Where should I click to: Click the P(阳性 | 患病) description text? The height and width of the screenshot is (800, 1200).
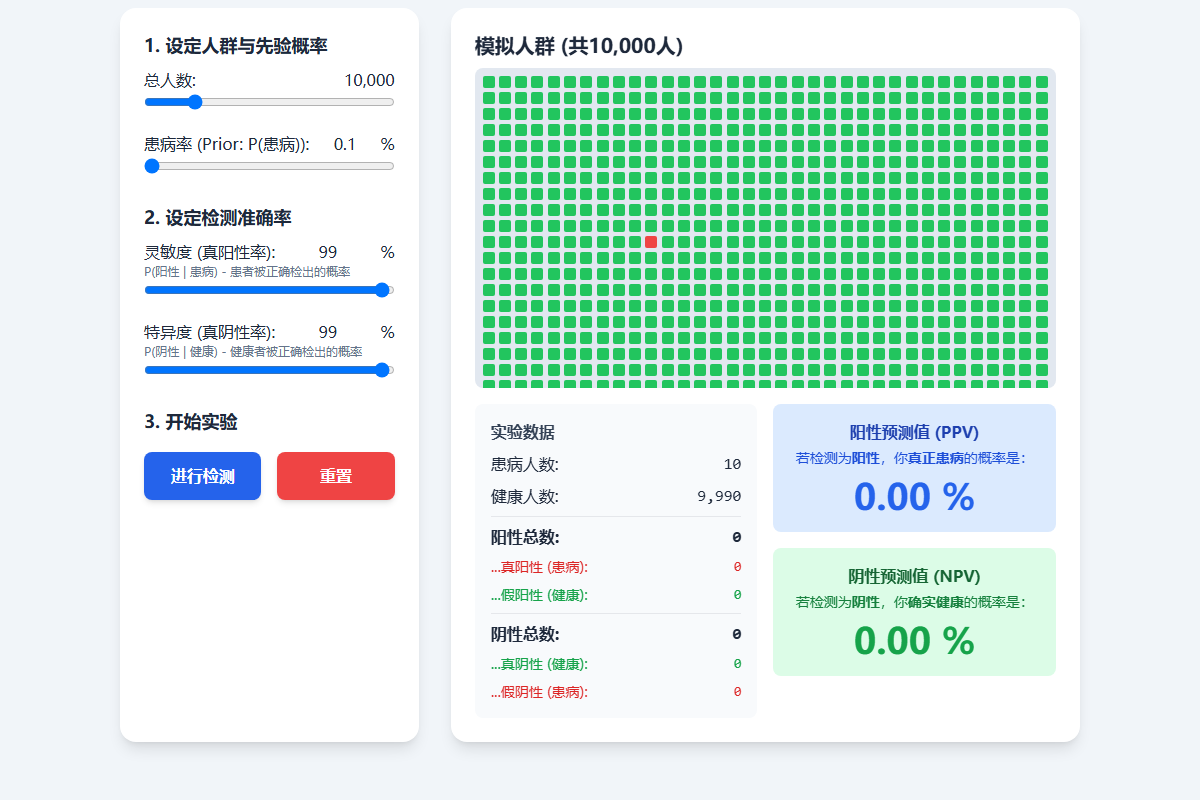tap(247, 272)
